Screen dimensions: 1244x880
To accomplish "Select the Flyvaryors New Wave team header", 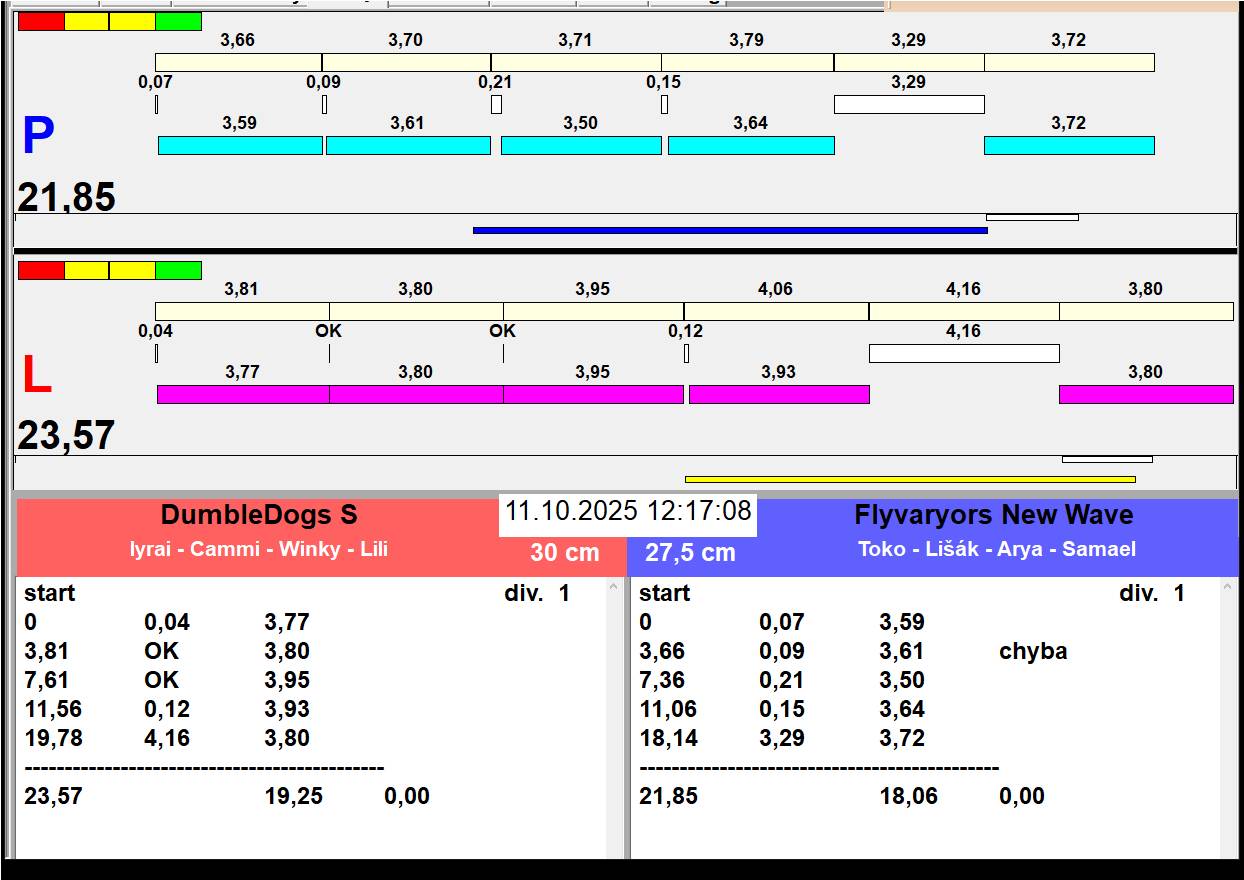I will point(993,516).
